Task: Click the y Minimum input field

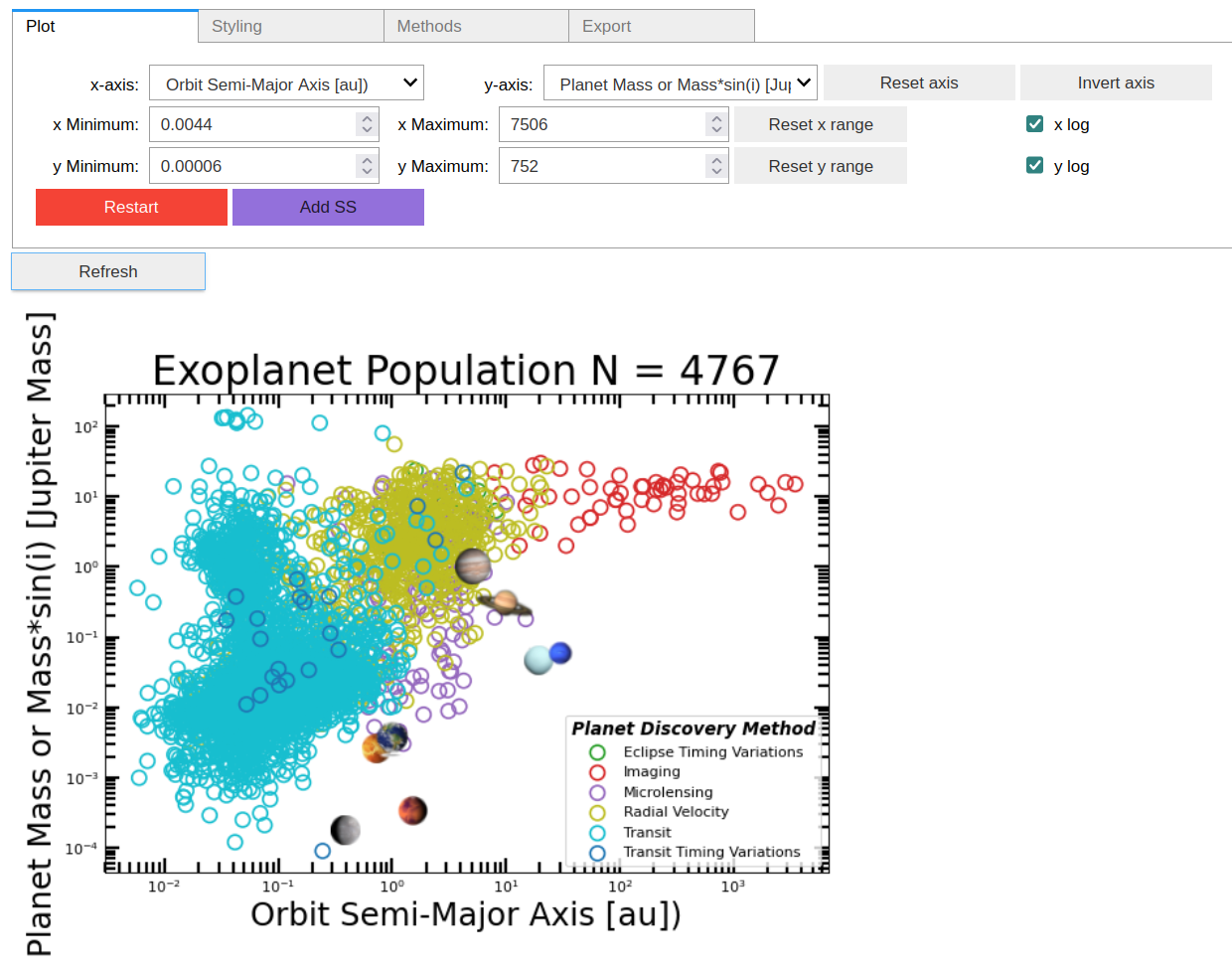Action: point(254,166)
